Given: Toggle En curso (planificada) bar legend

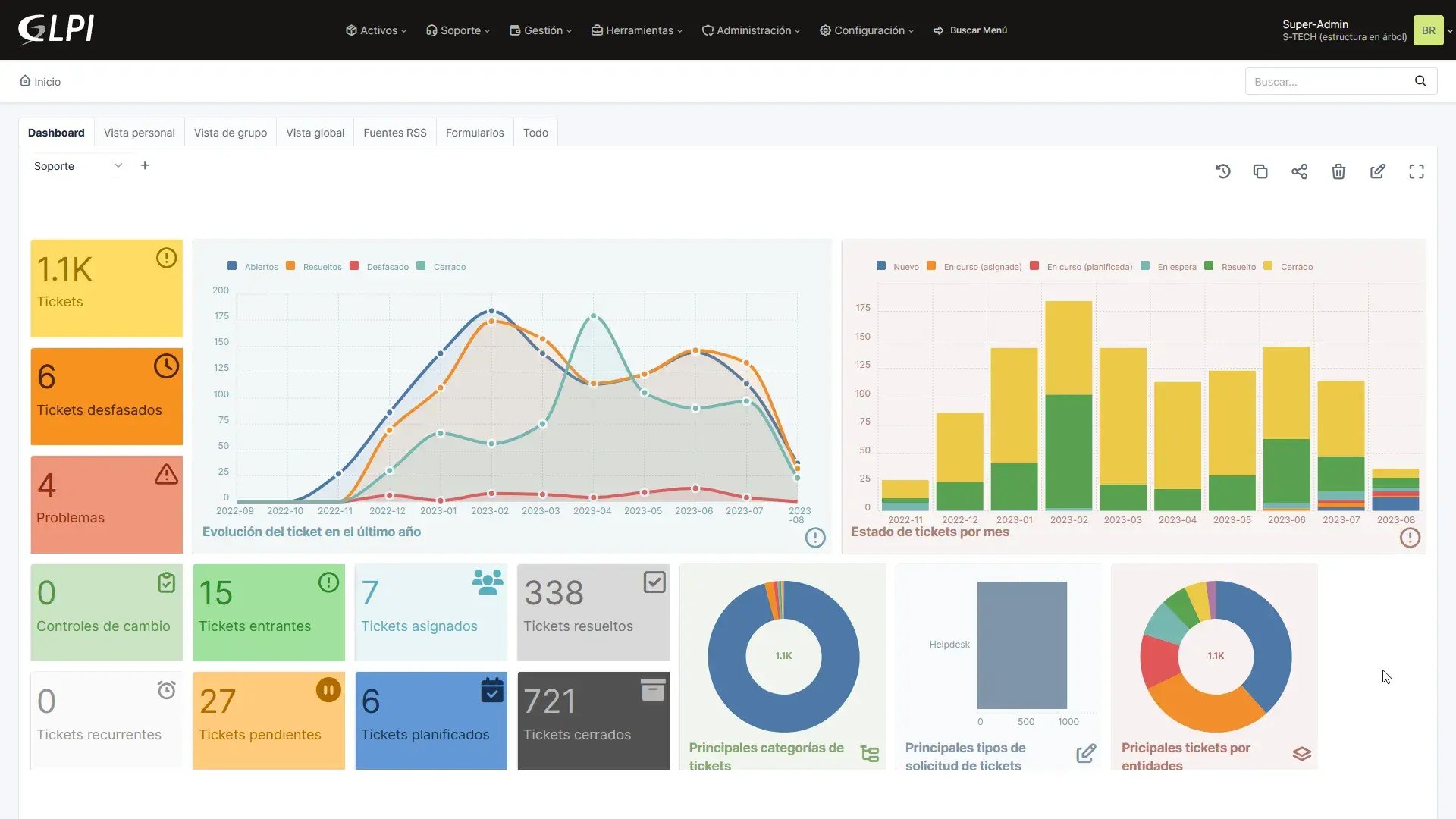Looking at the screenshot, I should (1081, 266).
